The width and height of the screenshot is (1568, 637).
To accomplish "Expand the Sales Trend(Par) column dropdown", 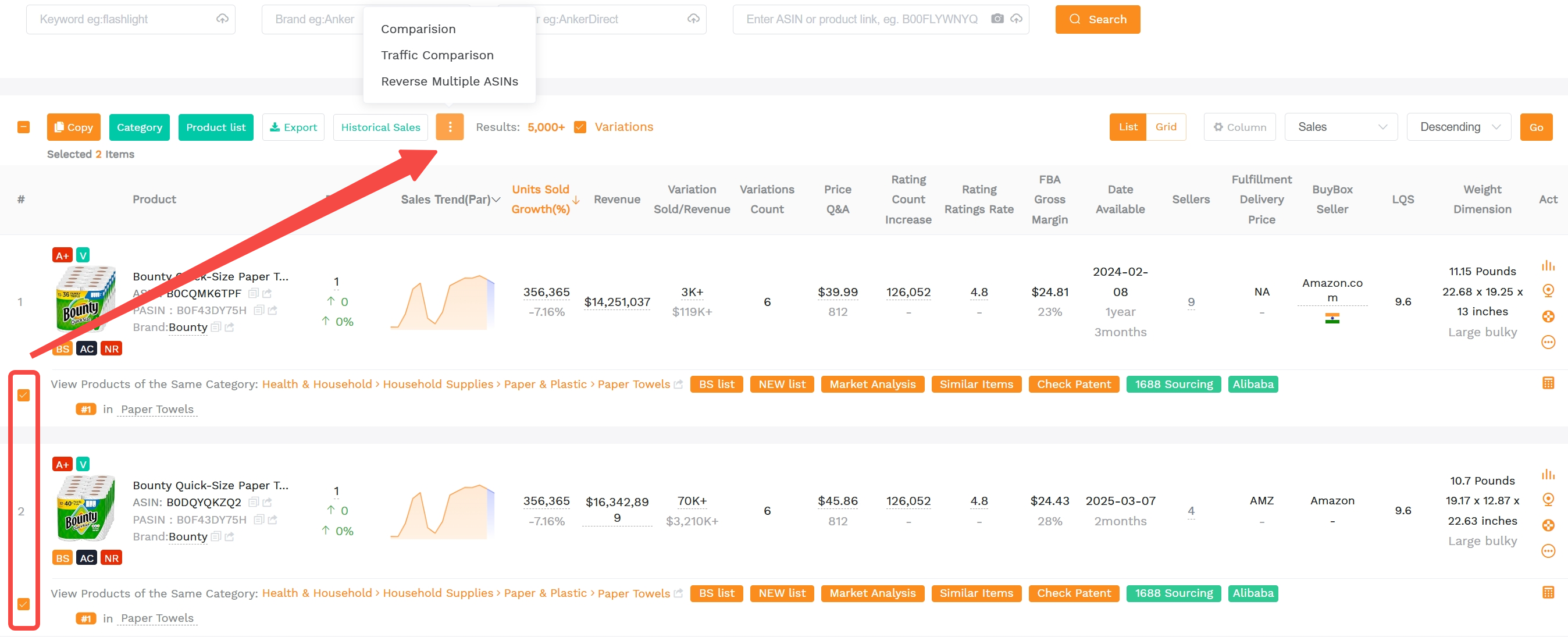I will 496,199.
